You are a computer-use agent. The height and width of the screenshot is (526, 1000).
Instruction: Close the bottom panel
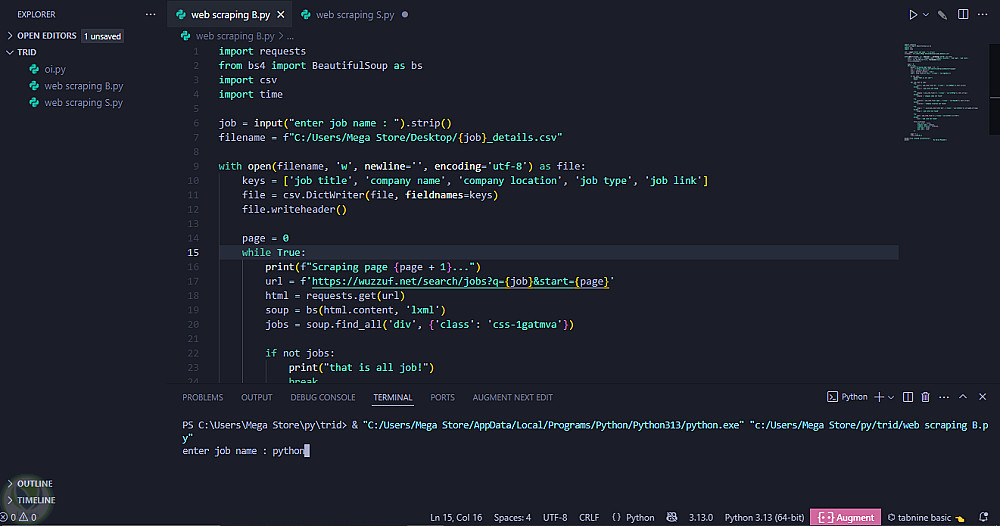click(983, 397)
